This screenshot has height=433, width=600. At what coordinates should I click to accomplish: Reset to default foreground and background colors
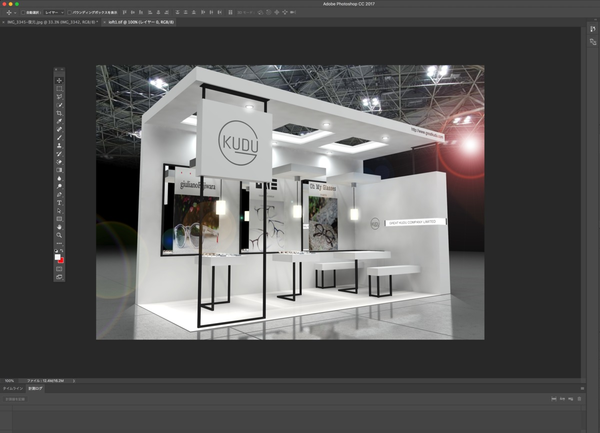click(56, 251)
